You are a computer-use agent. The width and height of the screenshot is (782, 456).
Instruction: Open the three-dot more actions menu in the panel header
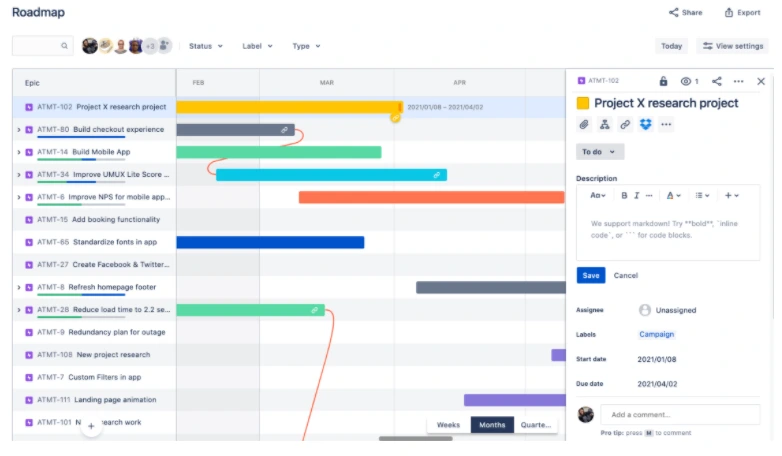(739, 81)
